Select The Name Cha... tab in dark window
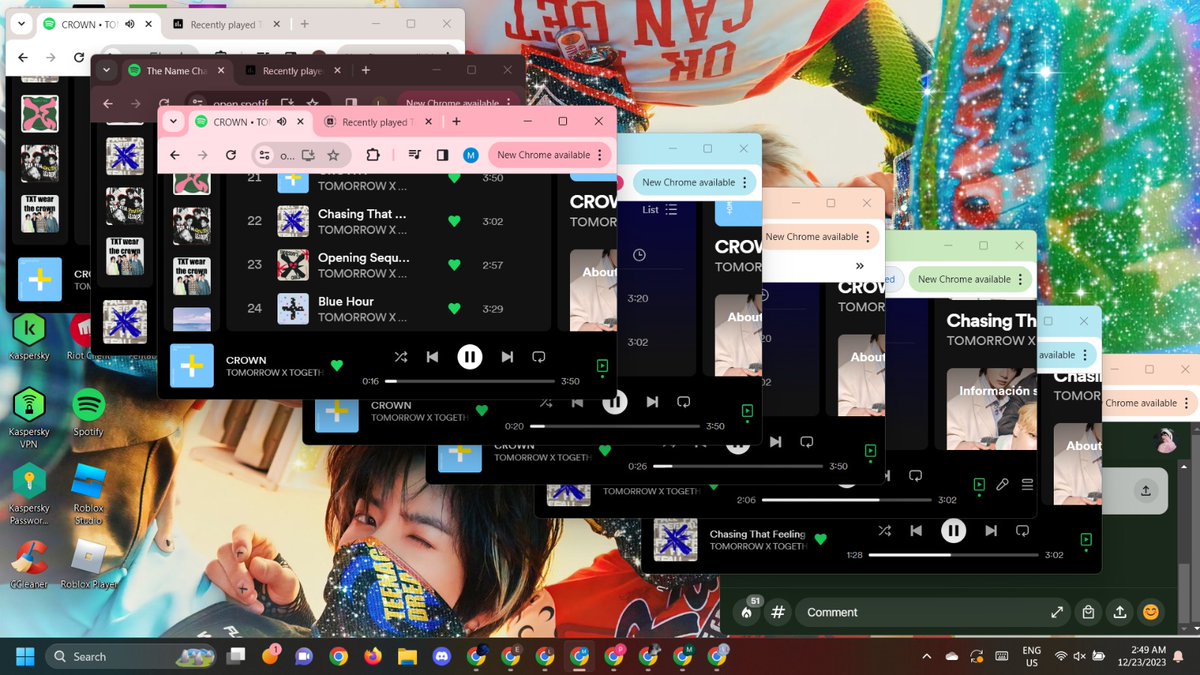 (177, 71)
